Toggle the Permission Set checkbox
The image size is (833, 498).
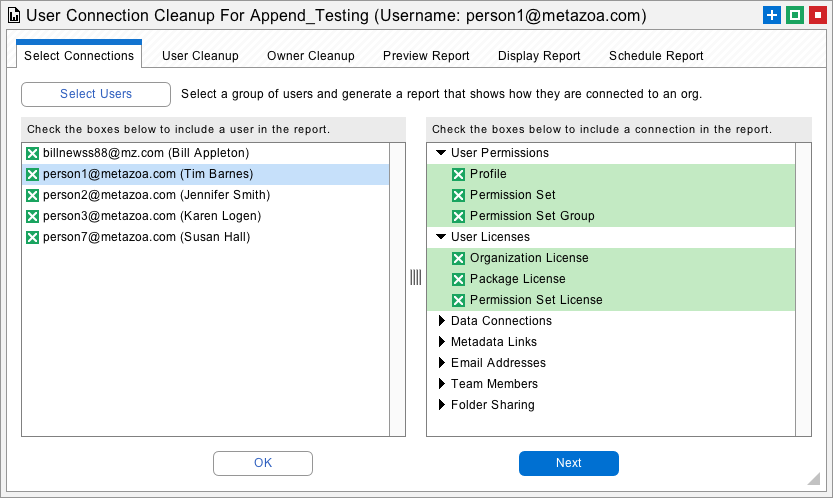pos(458,196)
